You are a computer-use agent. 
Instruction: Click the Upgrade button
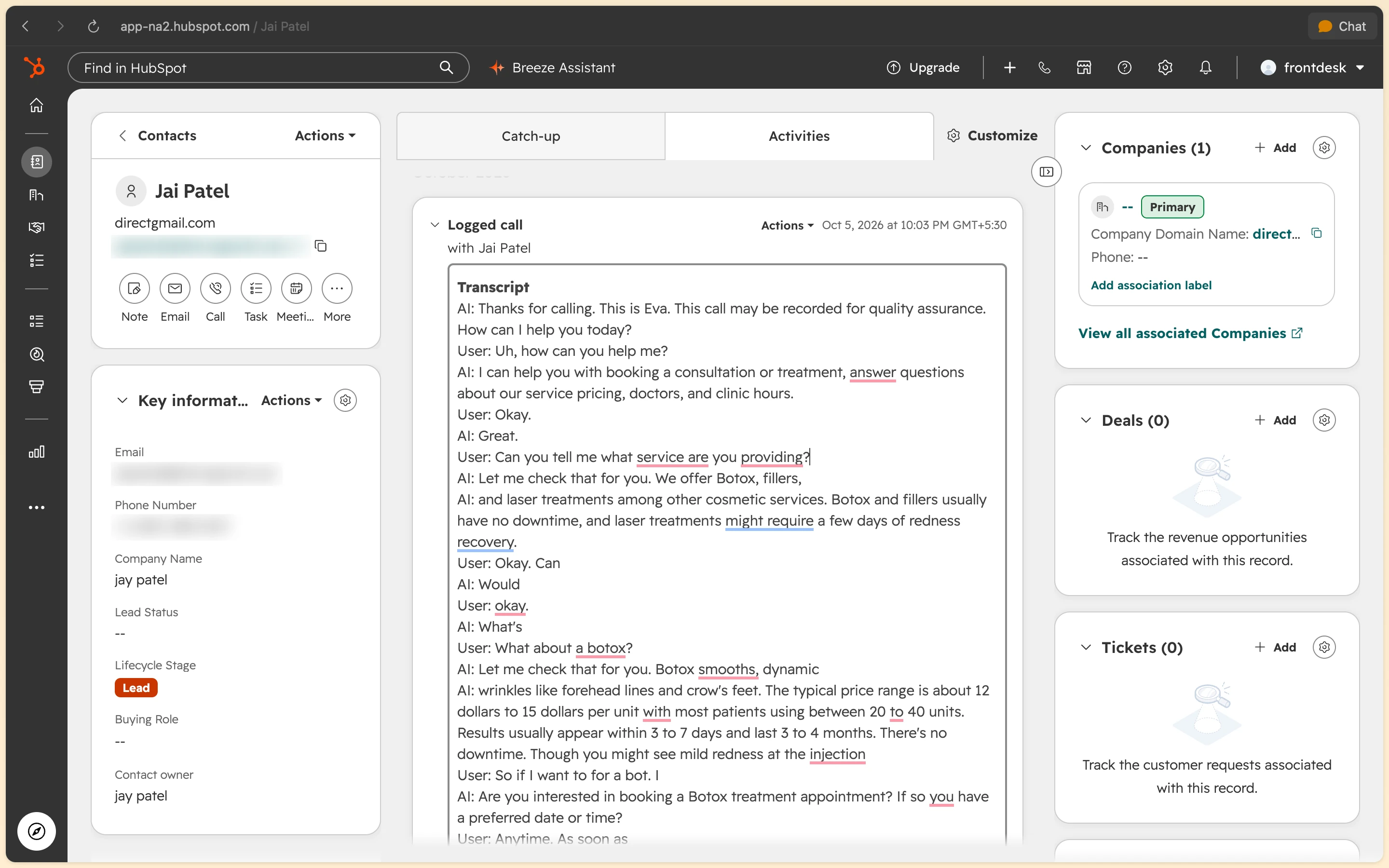click(x=923, y=68)
